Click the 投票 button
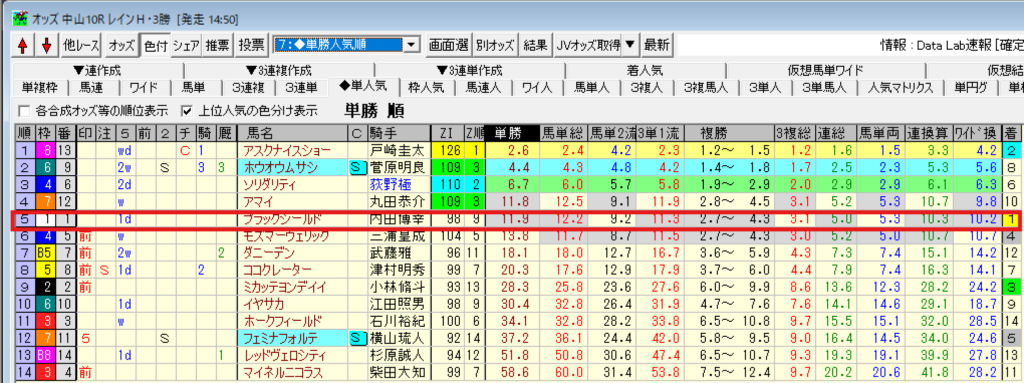Image resolution: width=1024 pixels, height=383 pixels. [251, 45]
